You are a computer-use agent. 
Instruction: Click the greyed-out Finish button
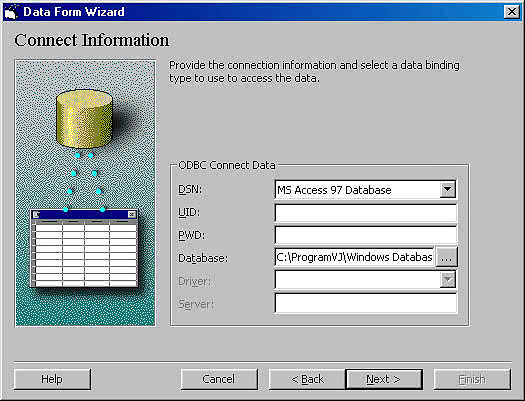(472, 379)
